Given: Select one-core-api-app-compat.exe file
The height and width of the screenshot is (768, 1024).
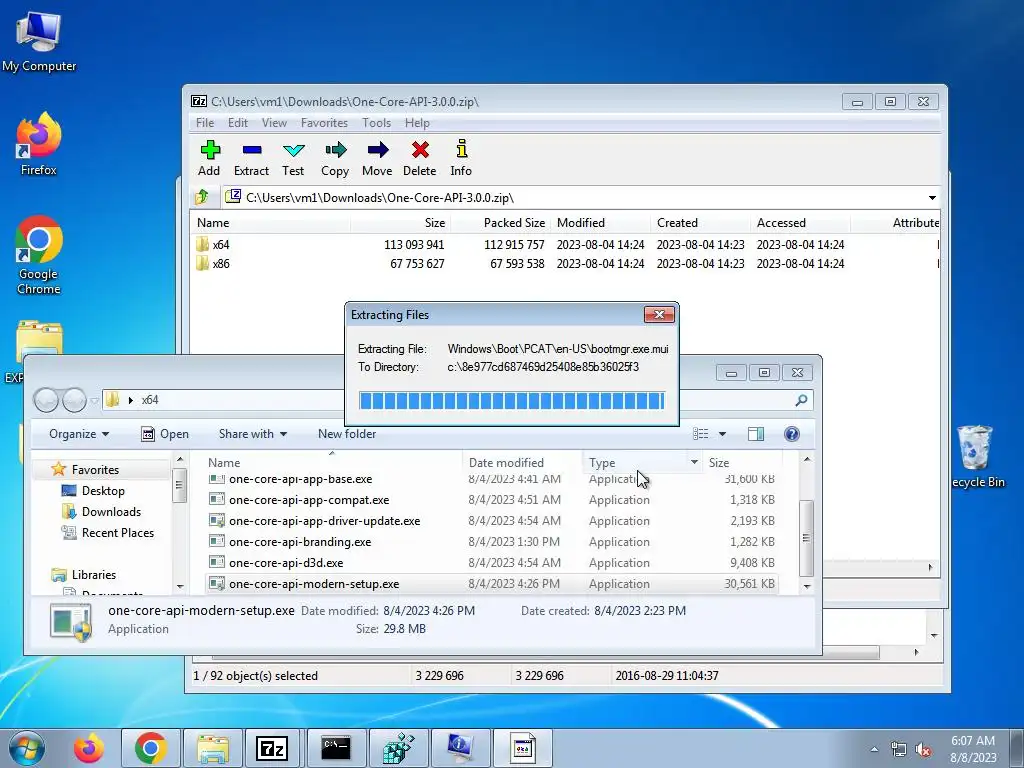Looking at the screenshot, I should (x=492, y=500).
